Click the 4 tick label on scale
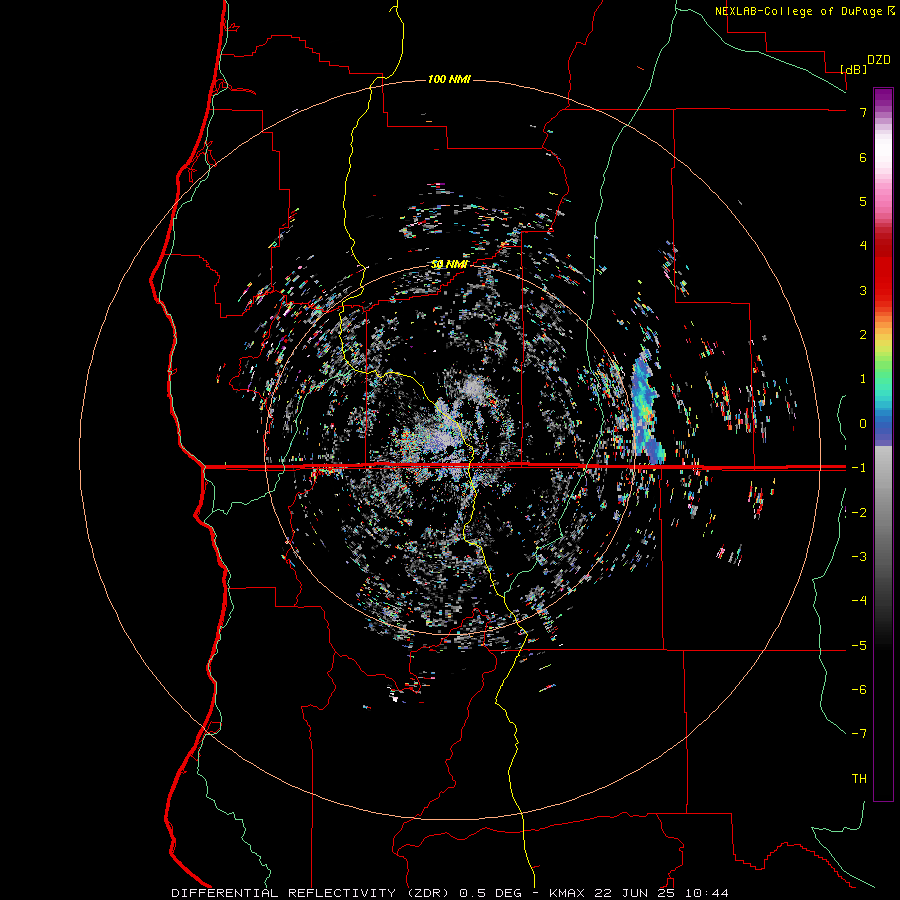 coord(863,246)
